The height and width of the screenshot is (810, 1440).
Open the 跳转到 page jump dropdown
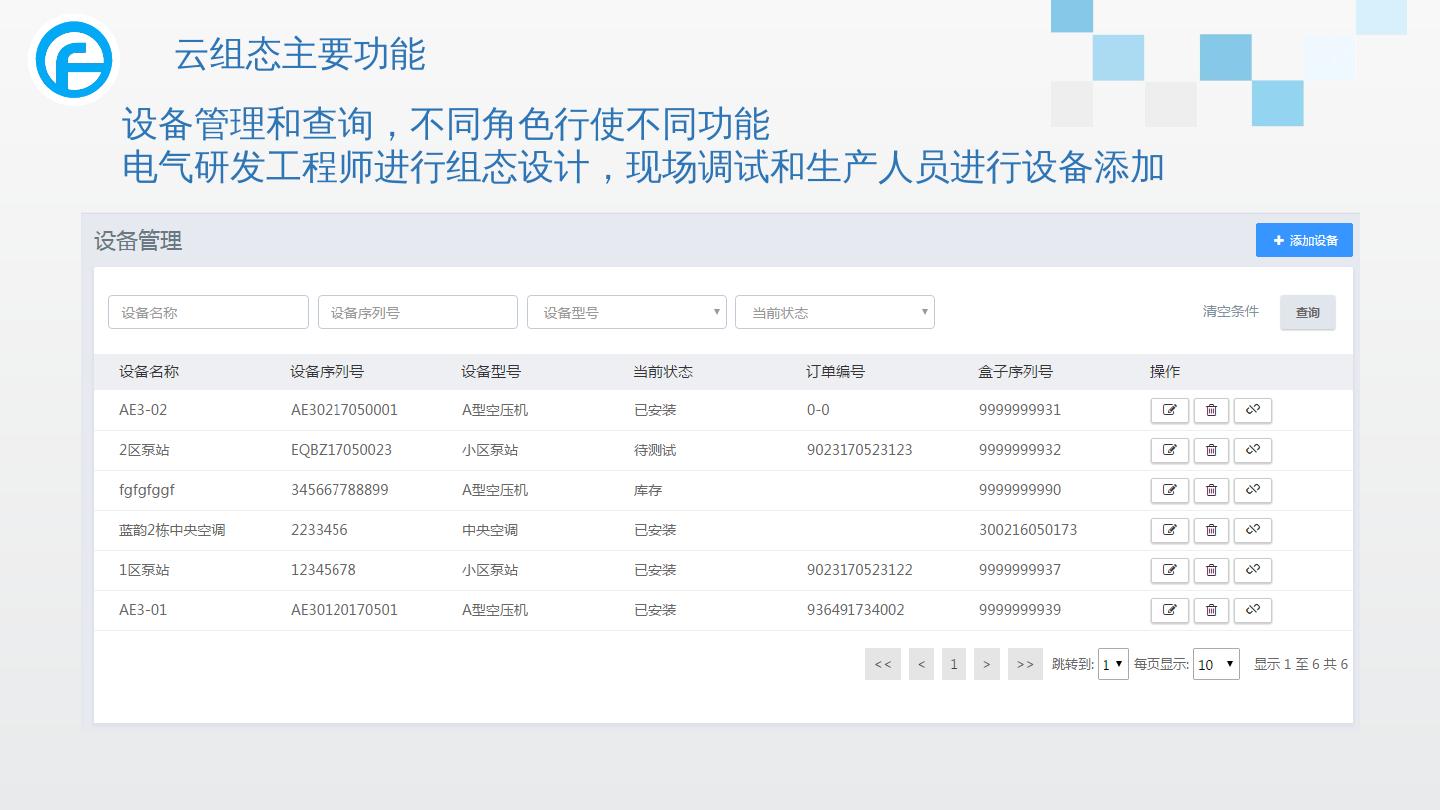(1113, 664)
